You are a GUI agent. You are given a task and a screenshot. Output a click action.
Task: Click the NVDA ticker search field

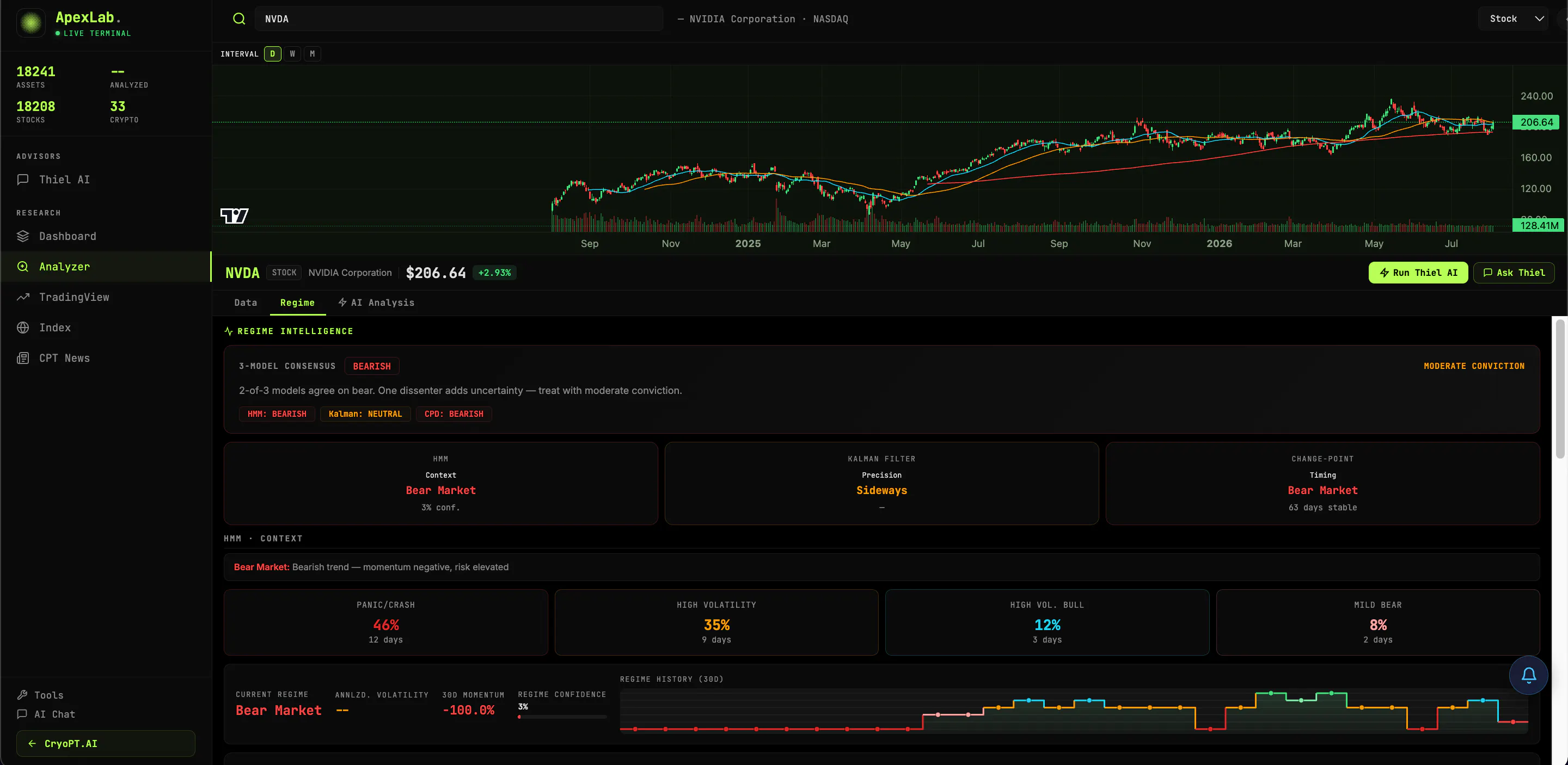pyautogui.click(x=459, y=19)
